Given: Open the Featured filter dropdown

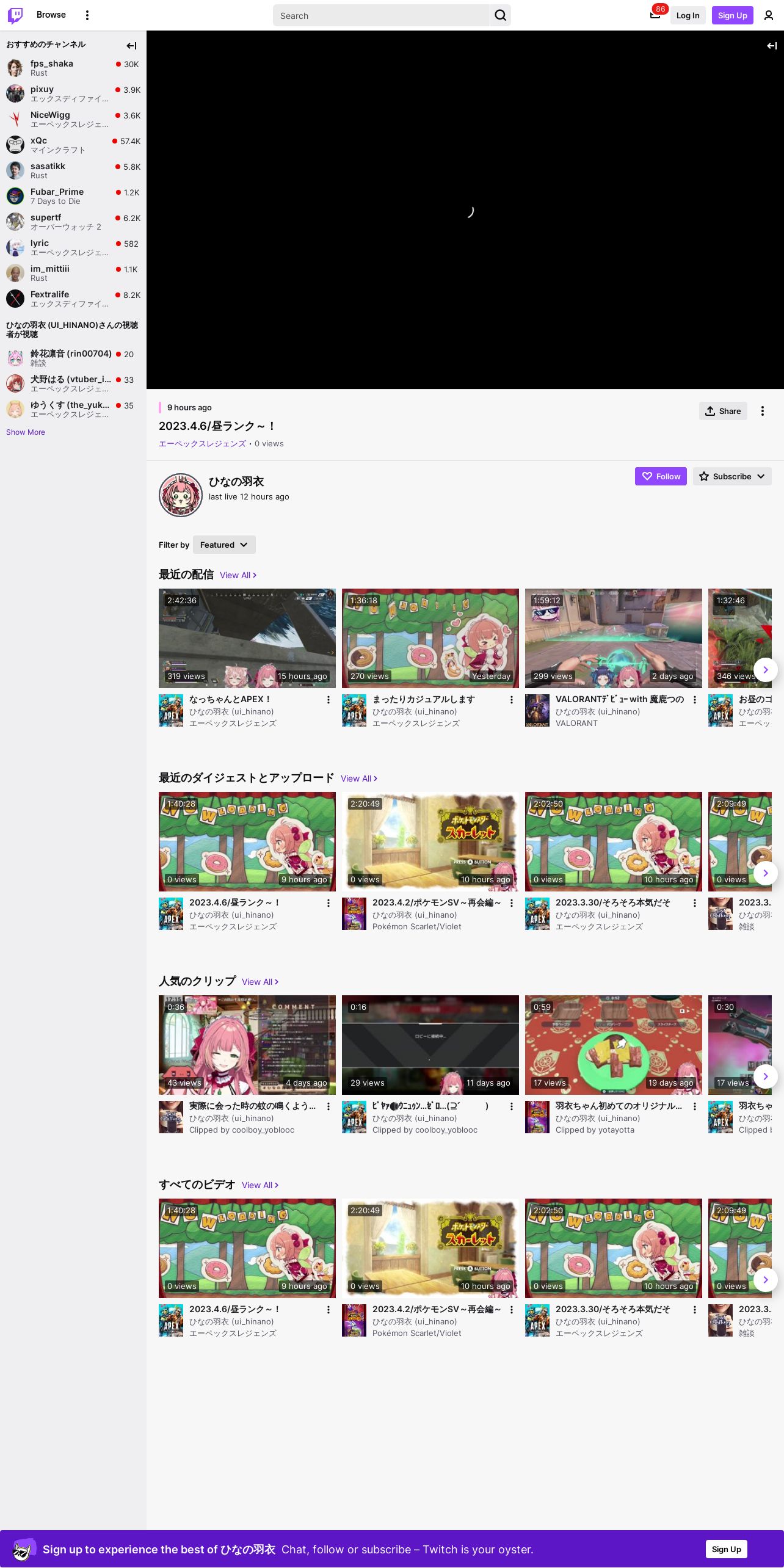Looking at the screenshot, I should (224, 545).
